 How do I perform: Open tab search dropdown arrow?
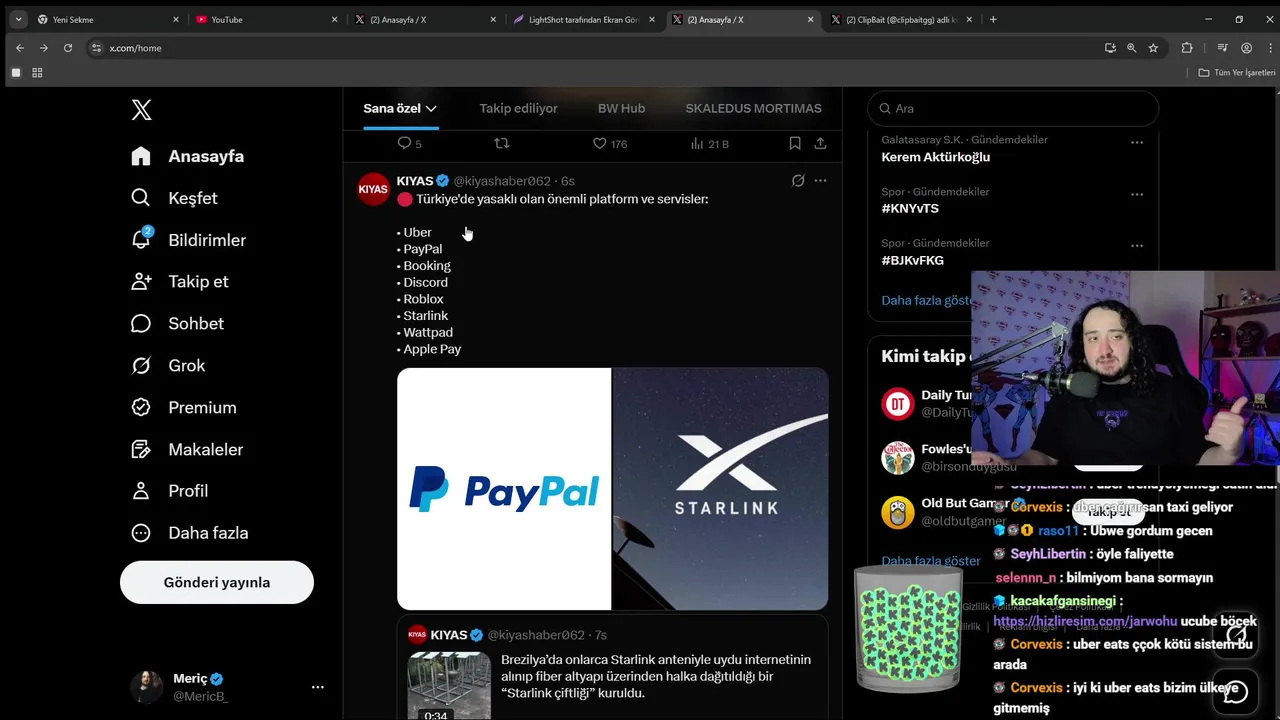click(x=18, y=19)
